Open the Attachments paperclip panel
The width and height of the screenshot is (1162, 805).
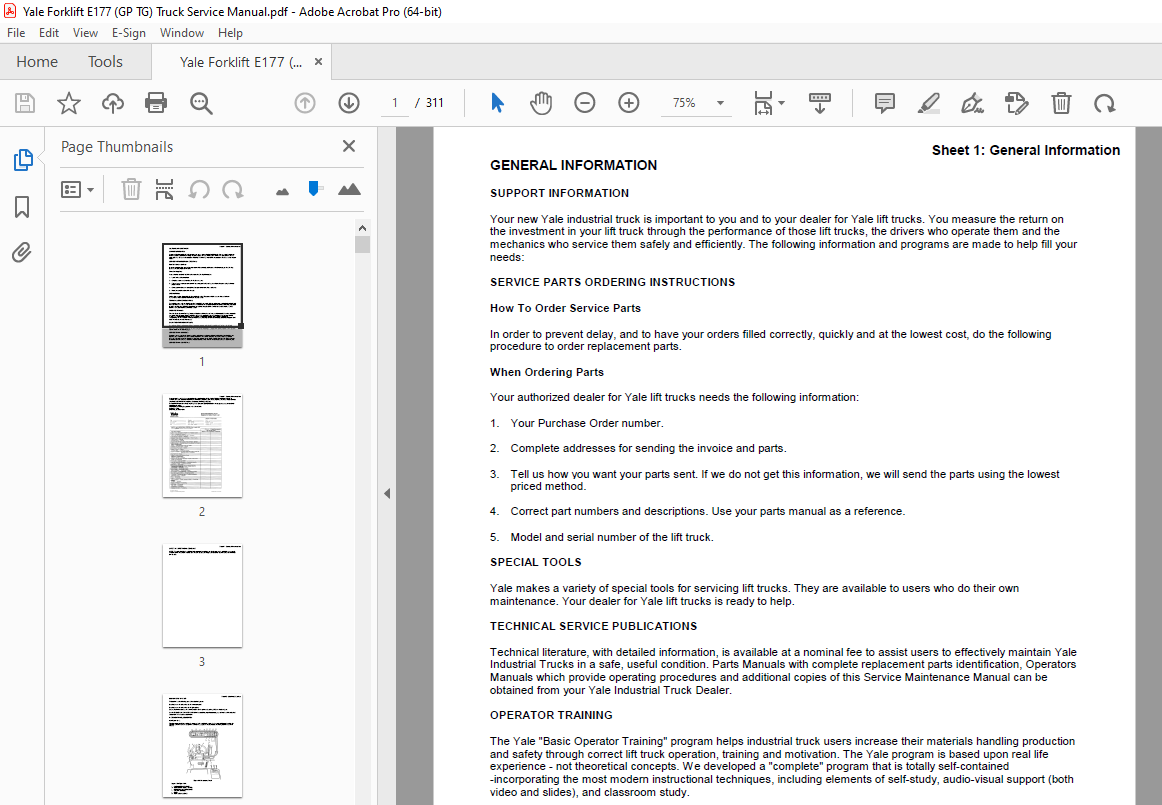[21, 253]
